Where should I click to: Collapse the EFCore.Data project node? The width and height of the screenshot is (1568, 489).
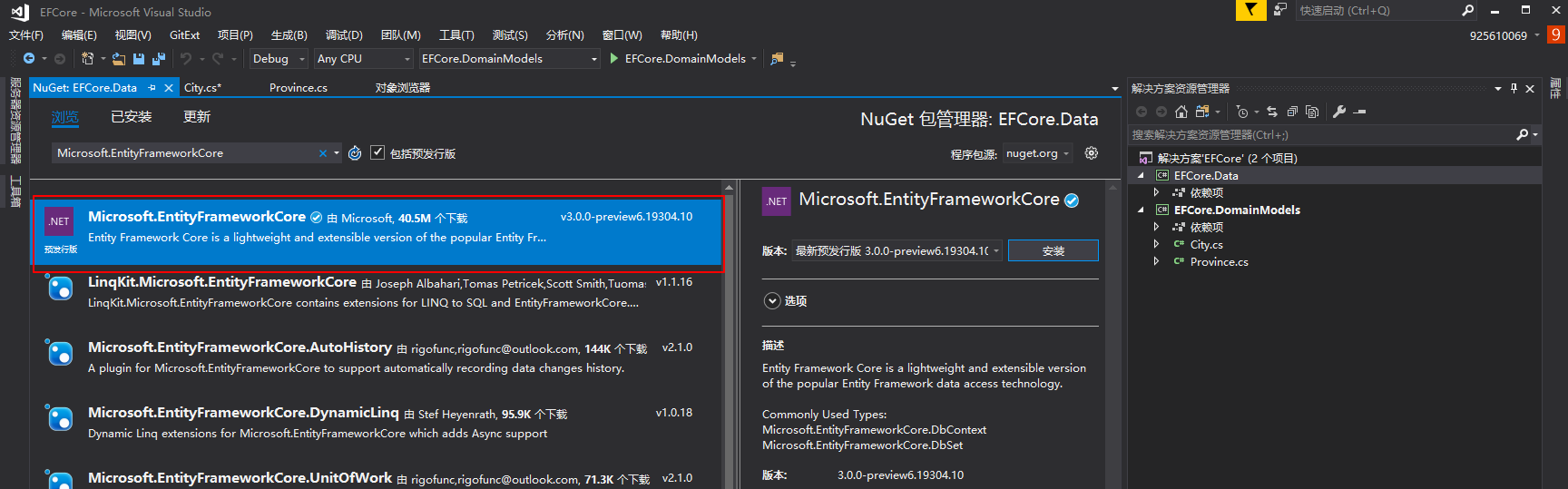pyautogui.click(x=1141, y=175)
